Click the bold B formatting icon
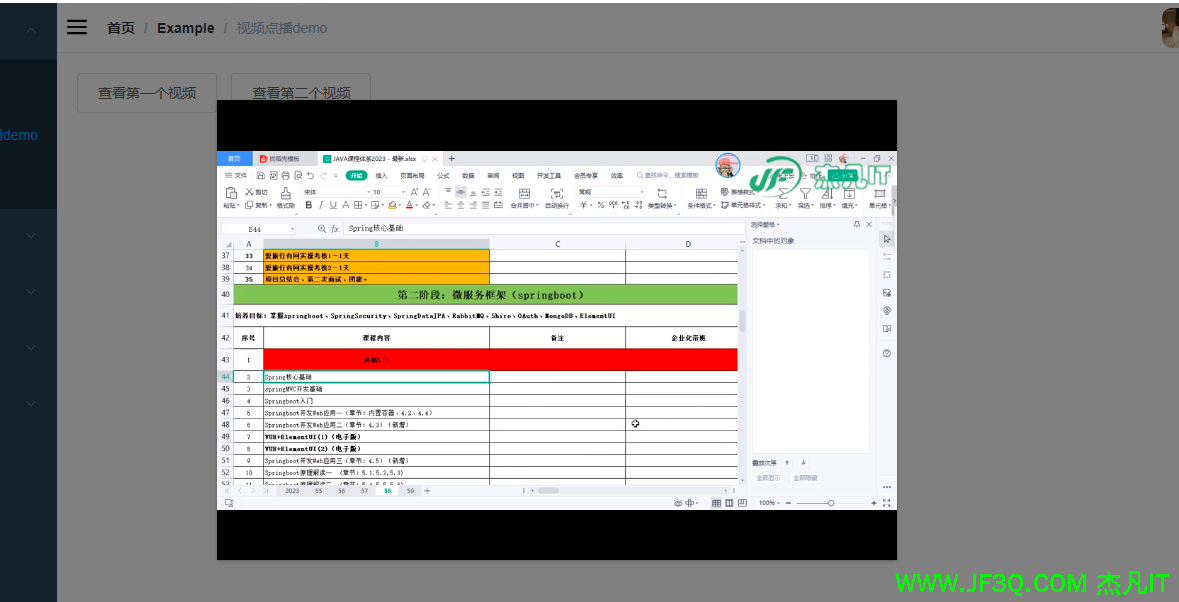Viewport: 1179px width, 602px height. (308, 205)
